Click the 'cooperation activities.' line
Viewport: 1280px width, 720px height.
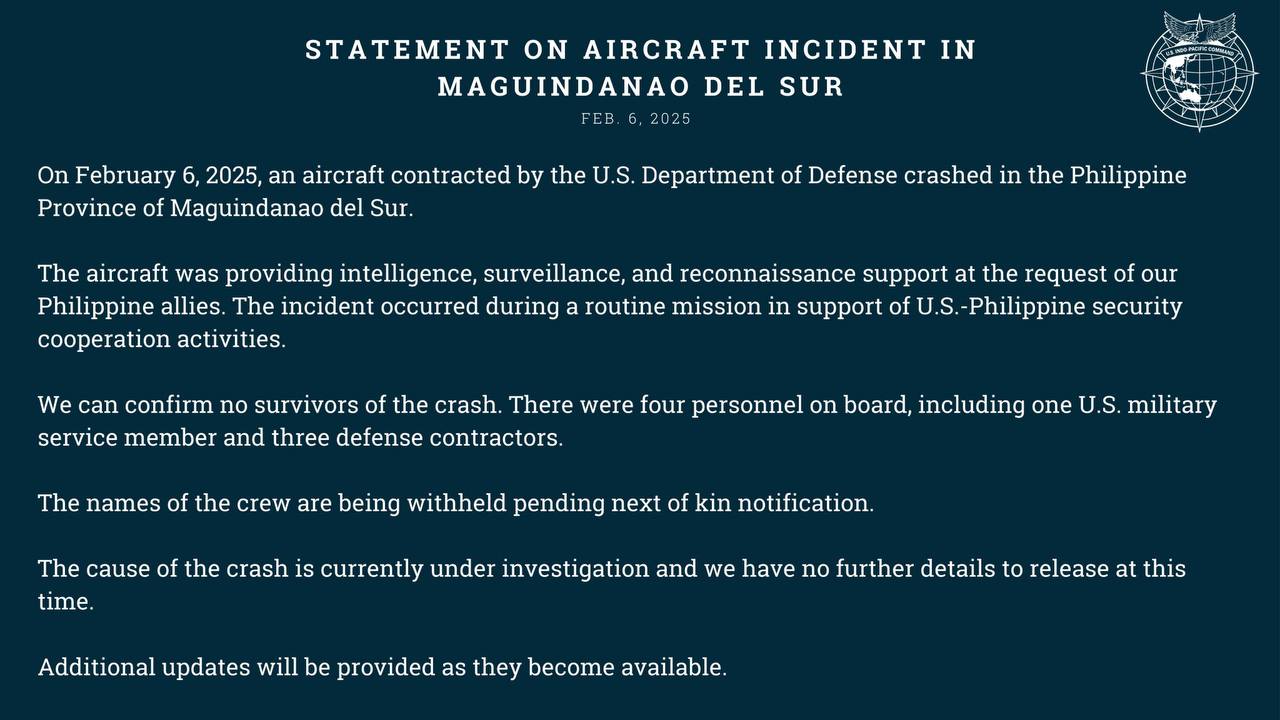[x=162, y=339]
